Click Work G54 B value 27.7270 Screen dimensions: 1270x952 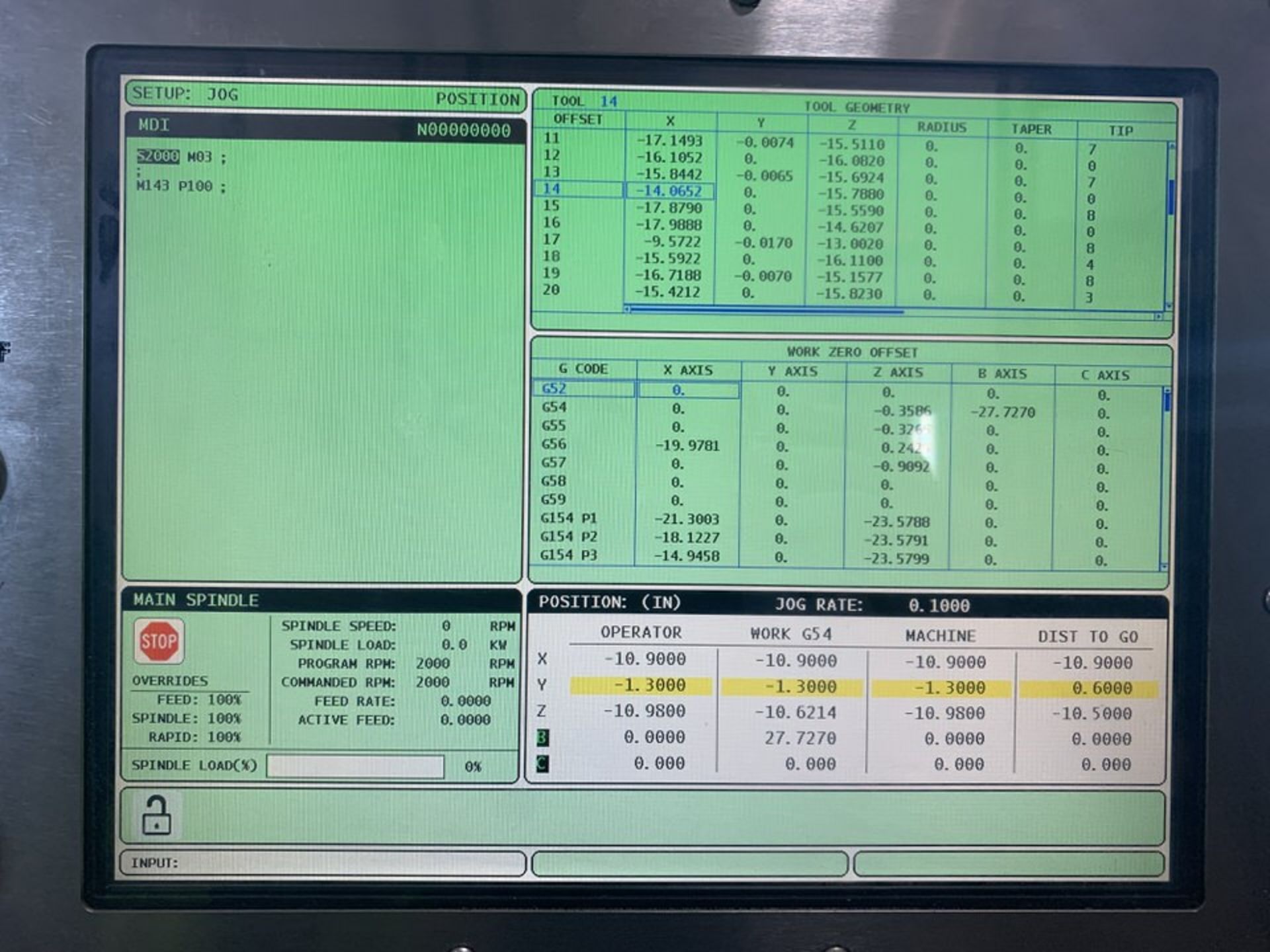800,738
